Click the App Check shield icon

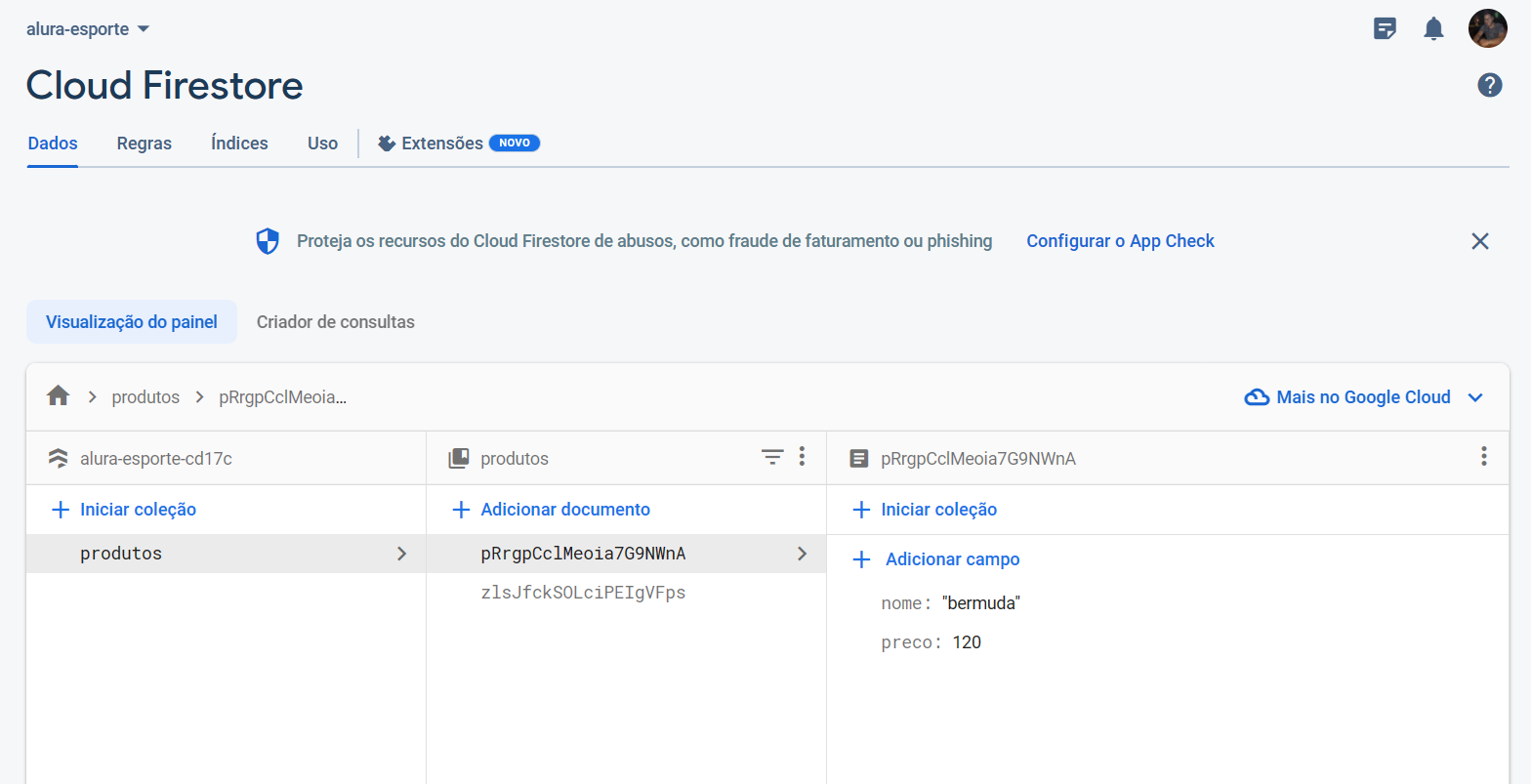(268, 241)
